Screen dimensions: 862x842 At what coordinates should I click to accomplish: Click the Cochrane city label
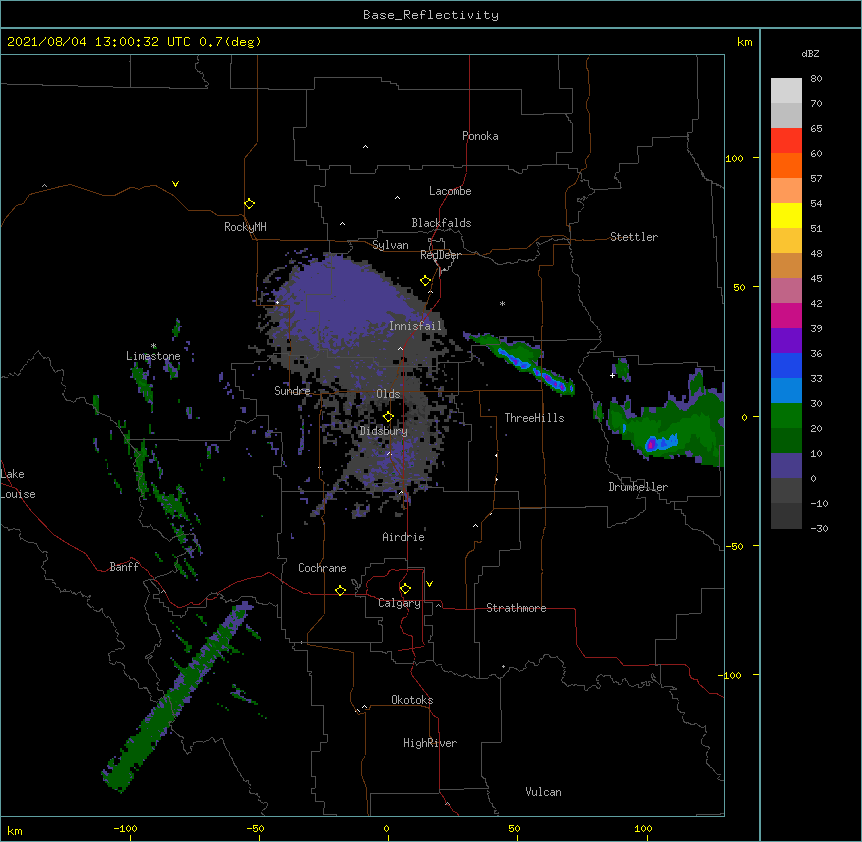click(x=322, y=568)
